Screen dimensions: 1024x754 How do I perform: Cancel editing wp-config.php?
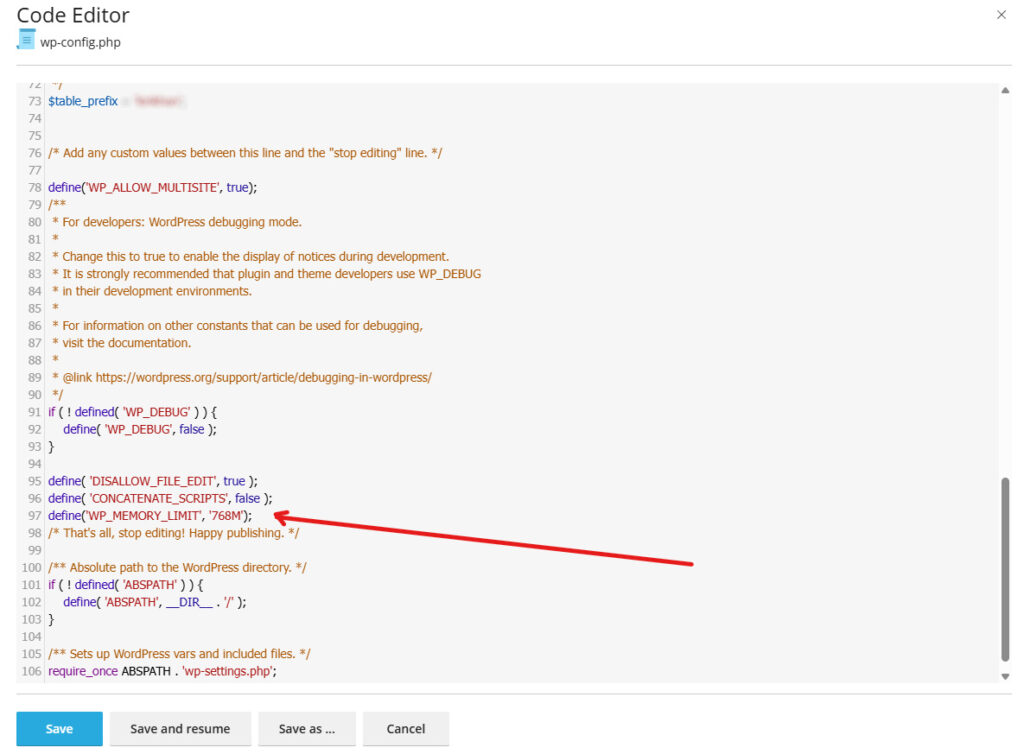click(406, 728)
